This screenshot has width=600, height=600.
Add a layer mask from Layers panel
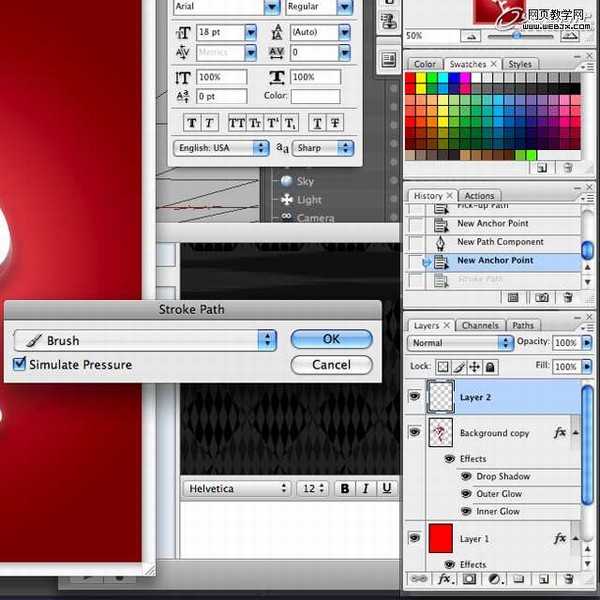coord(468,578)
